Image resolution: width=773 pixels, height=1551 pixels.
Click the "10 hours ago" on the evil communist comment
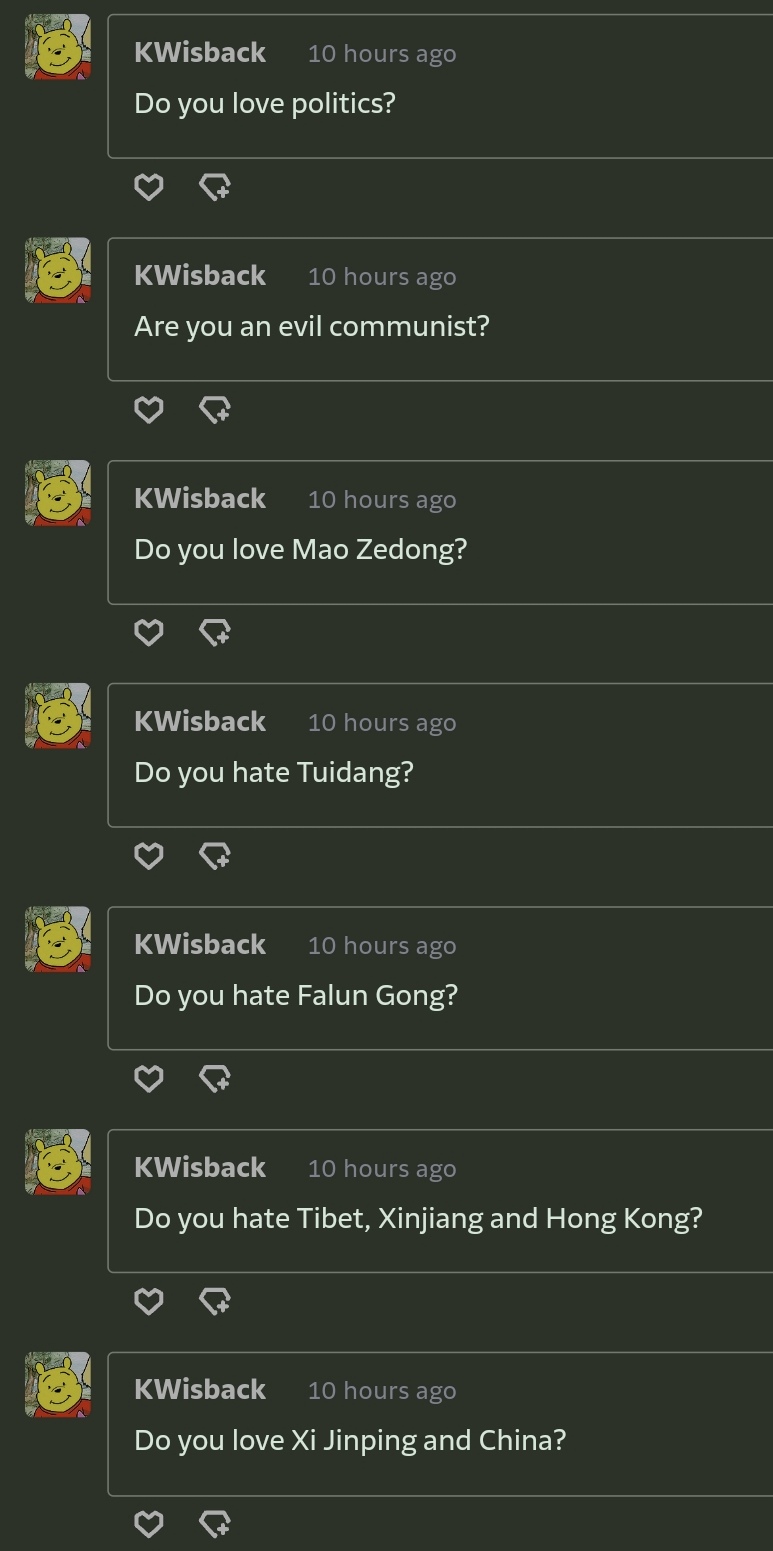tap(381, 277)
